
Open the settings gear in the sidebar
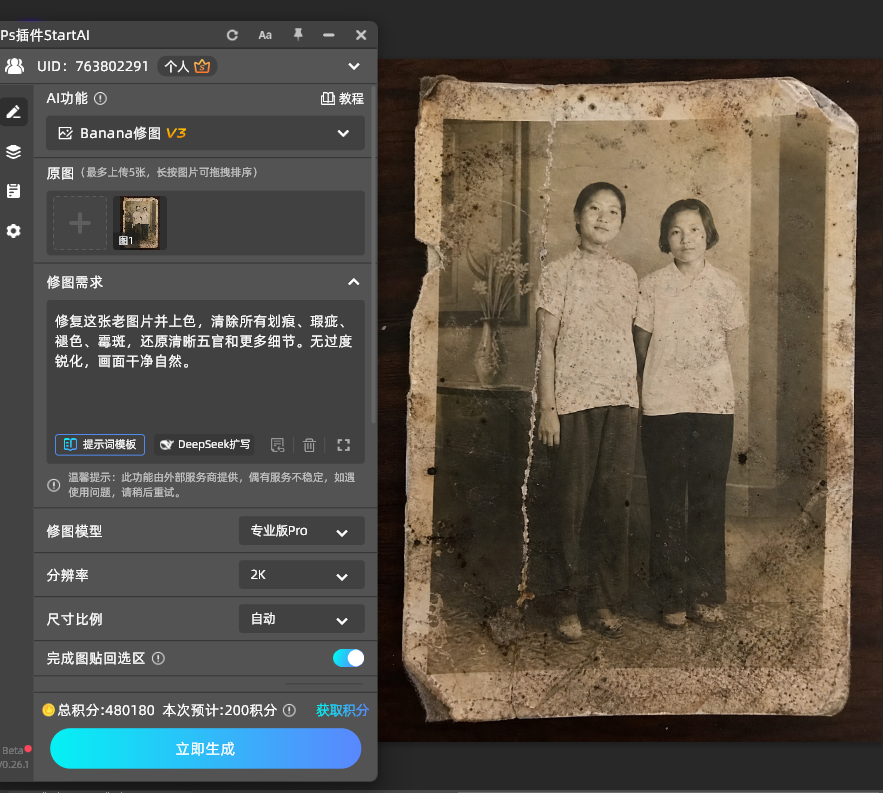[x=14, y=231]
